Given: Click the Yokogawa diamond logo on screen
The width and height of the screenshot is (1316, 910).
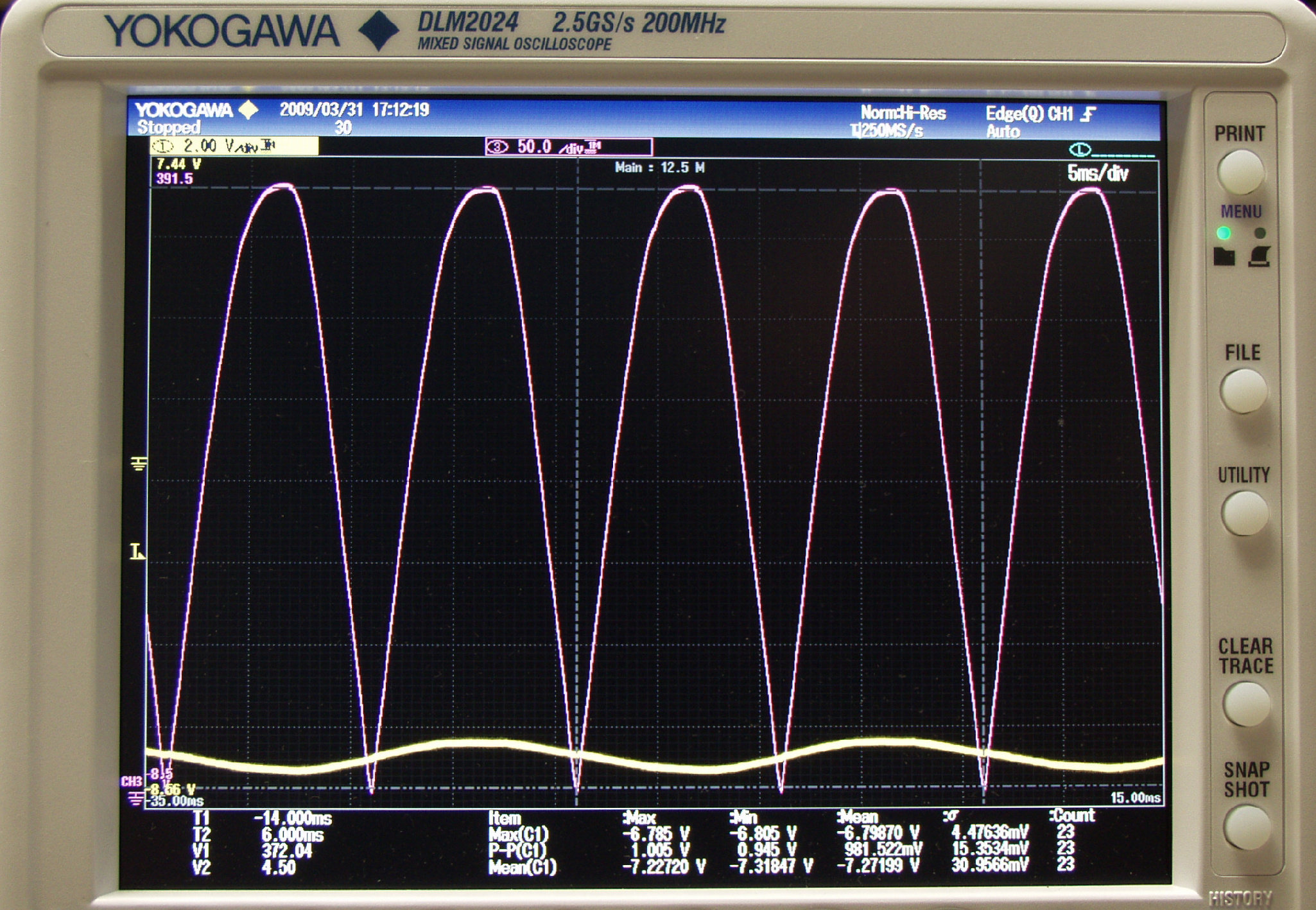Looking at the screenshot, I should pos(248,110).
